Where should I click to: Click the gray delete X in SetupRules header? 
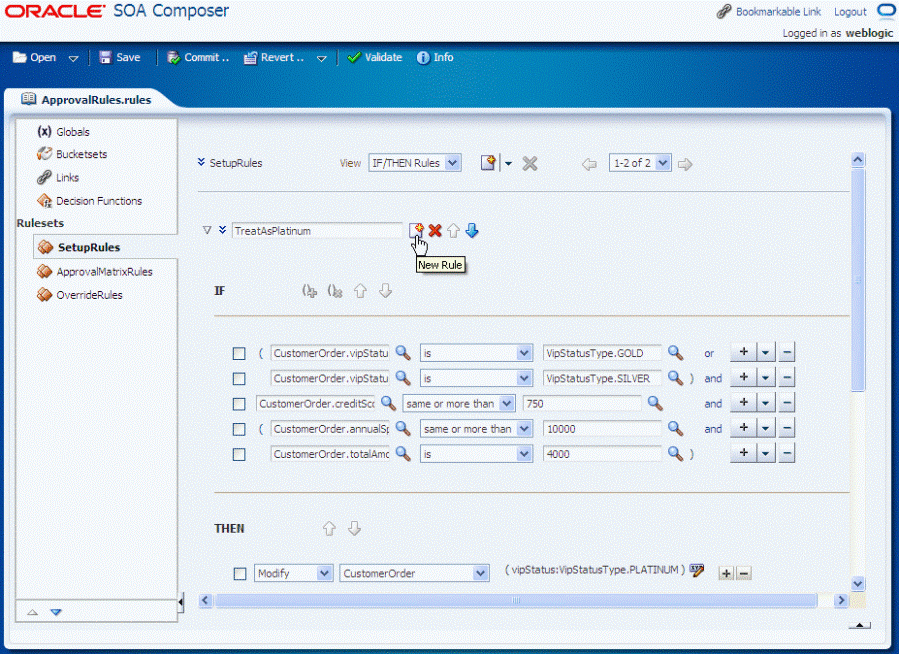click(530, 164)
